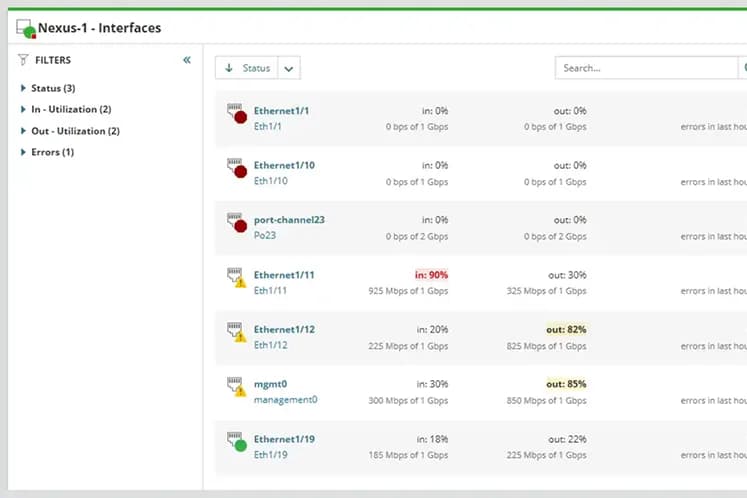Click '825 Mbps of 1 Gbps' text
This screenshot has height=498, width=747.
click(x=546, y=346)
